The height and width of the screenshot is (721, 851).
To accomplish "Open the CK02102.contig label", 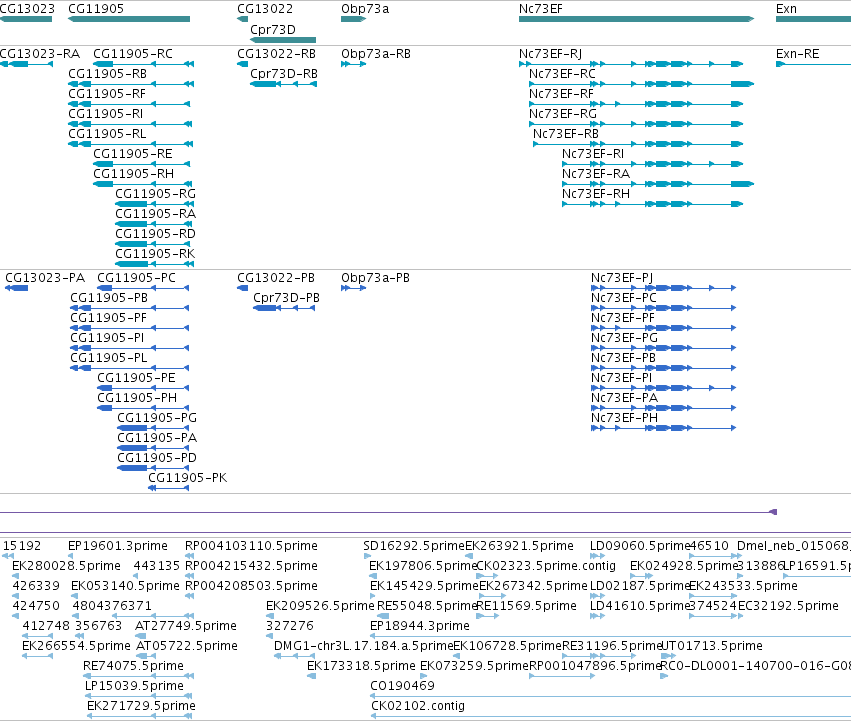I will pyautogui.click(x=418, y=706).
